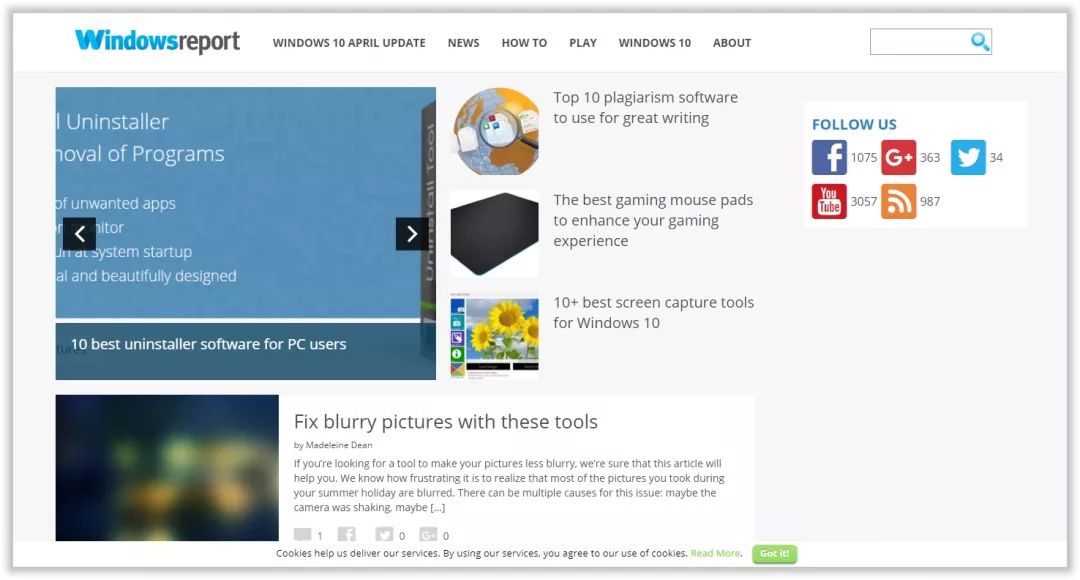Share blurry pictures article on Google Plus
This screenshot has height=580, width=1080.
(428, 535)
